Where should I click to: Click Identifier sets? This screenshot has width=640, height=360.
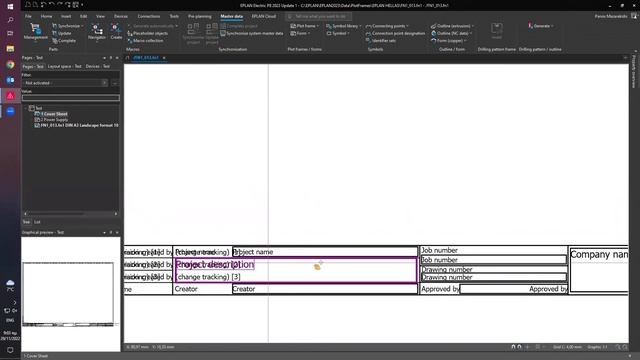(x=381, y=40)
